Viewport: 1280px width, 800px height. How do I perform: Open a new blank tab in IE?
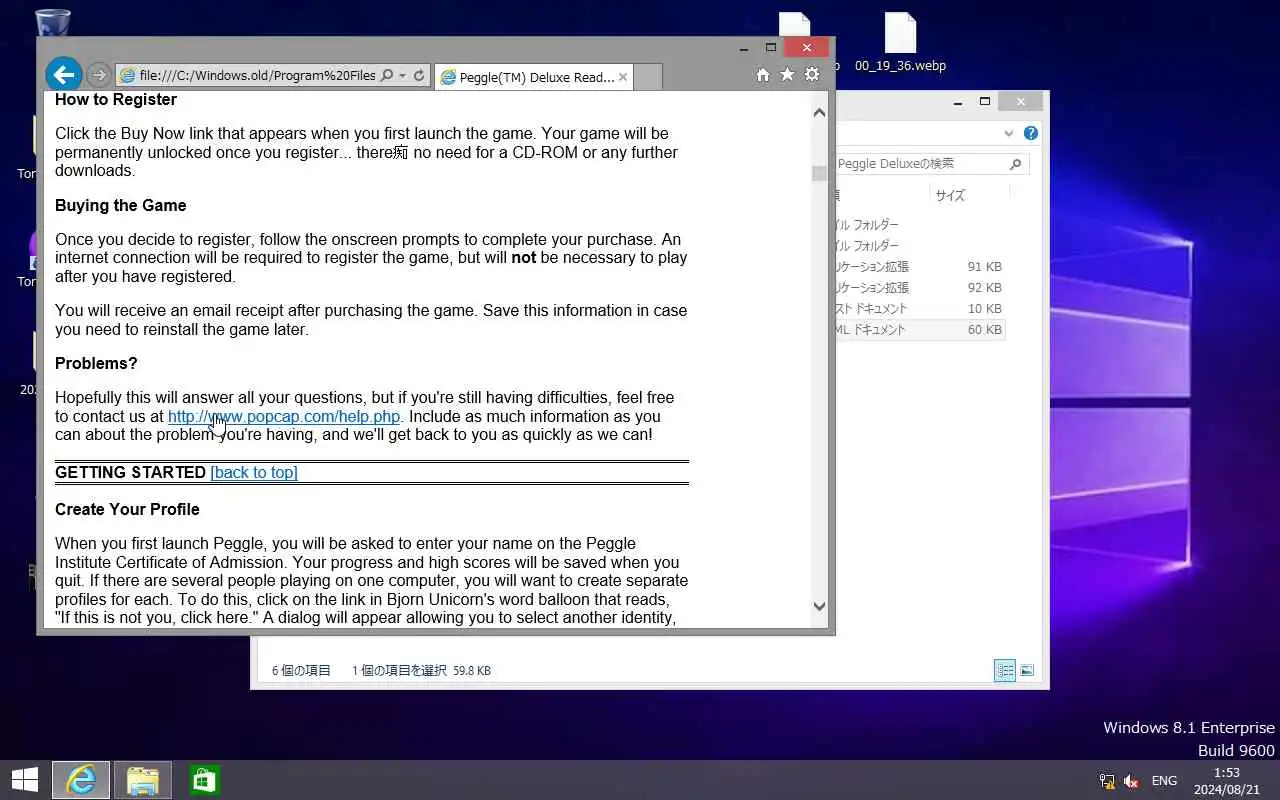(648, 77)
